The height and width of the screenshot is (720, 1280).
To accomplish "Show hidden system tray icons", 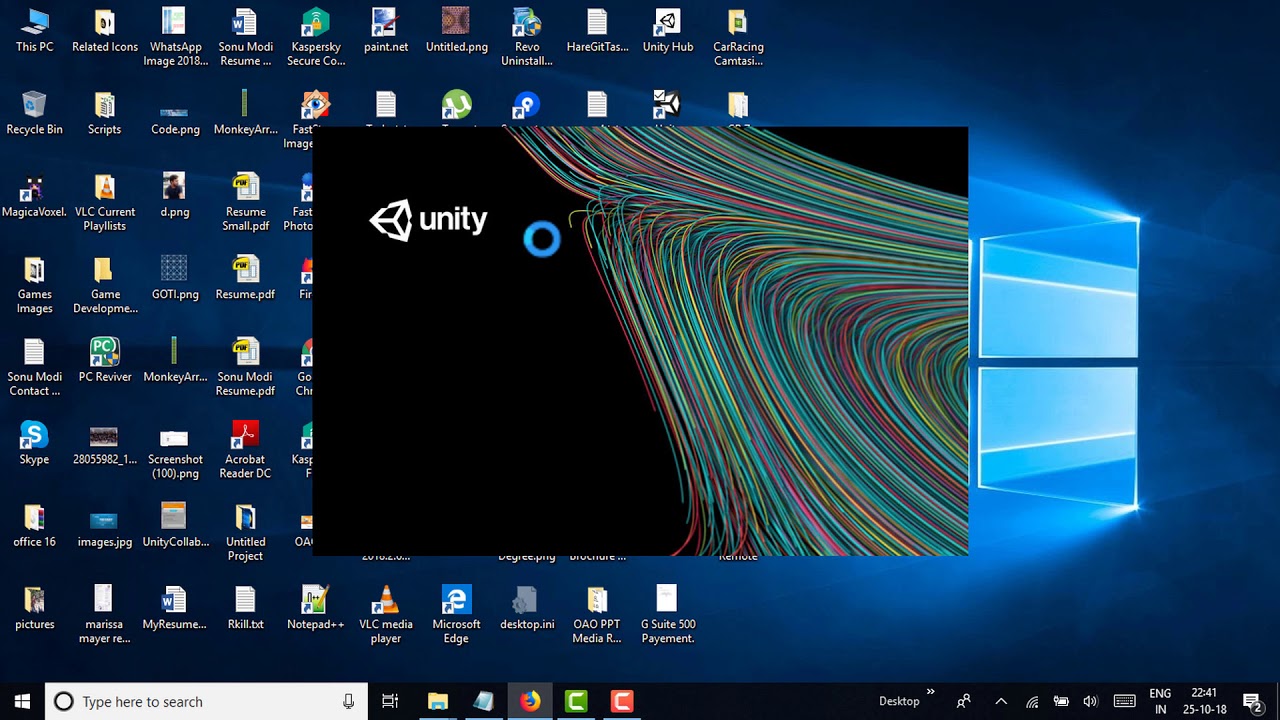I will (x=1001, y=701).
